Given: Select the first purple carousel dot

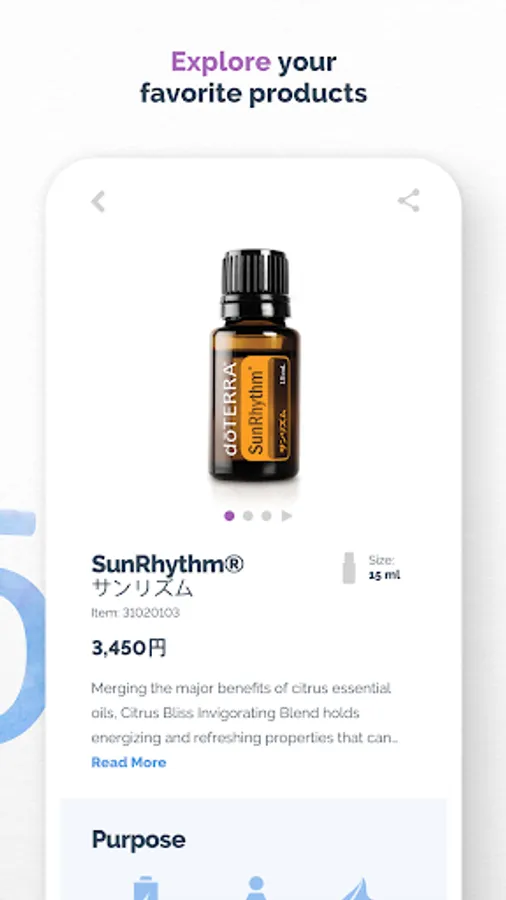Looking at the screenshot, I should pyautogui.click(x=229, y=515).
